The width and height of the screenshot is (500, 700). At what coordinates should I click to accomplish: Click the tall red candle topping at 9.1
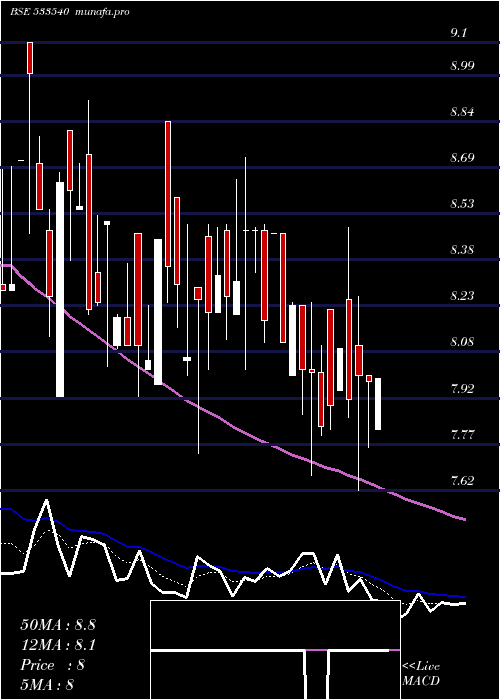pos(30,58)
